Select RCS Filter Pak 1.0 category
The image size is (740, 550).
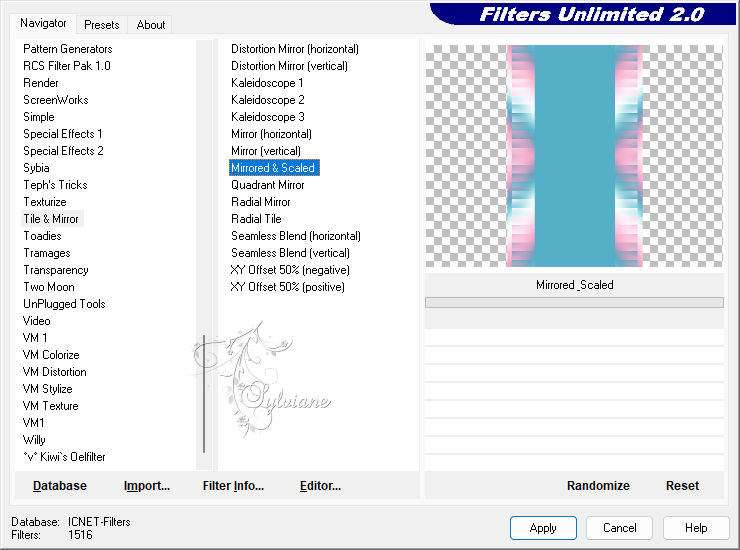[67, 66]
